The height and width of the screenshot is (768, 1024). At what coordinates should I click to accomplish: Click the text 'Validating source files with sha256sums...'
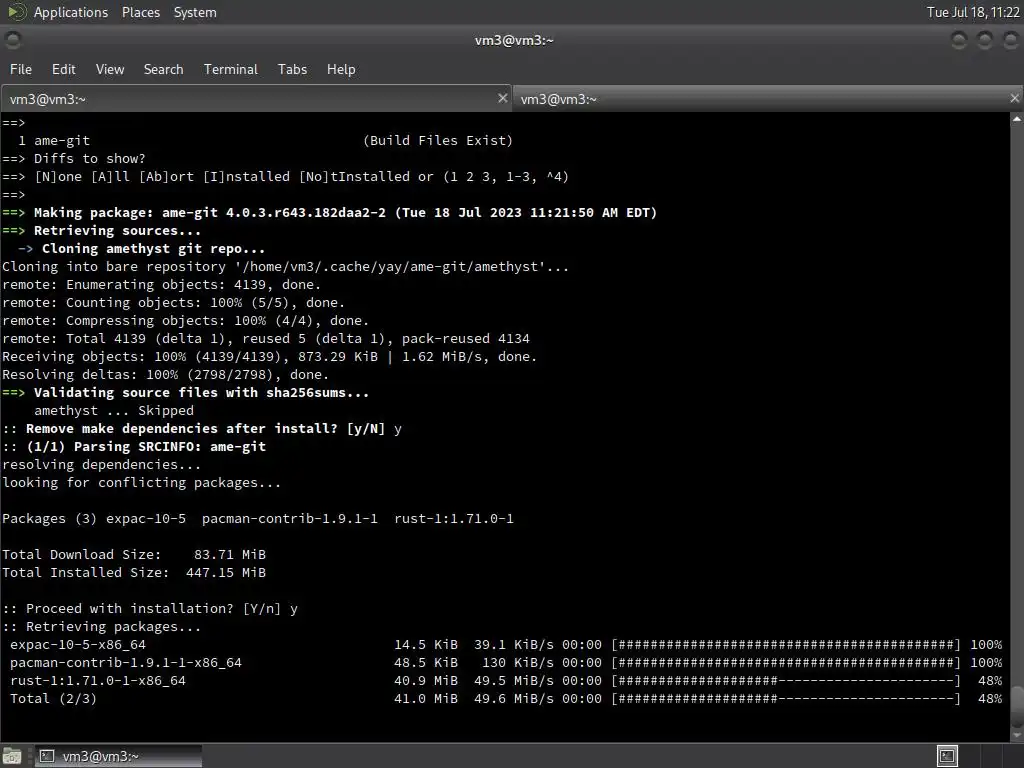click(x=201, y=392)
